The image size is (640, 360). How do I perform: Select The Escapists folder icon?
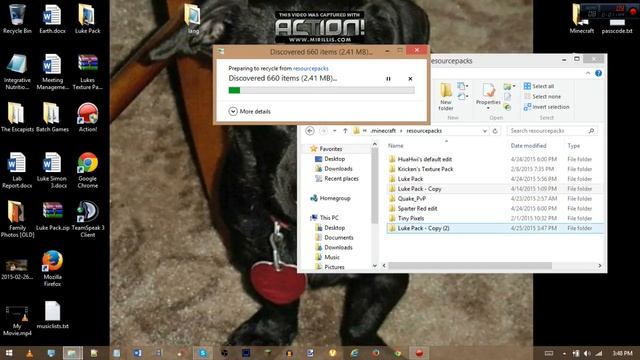coord(17,117)
